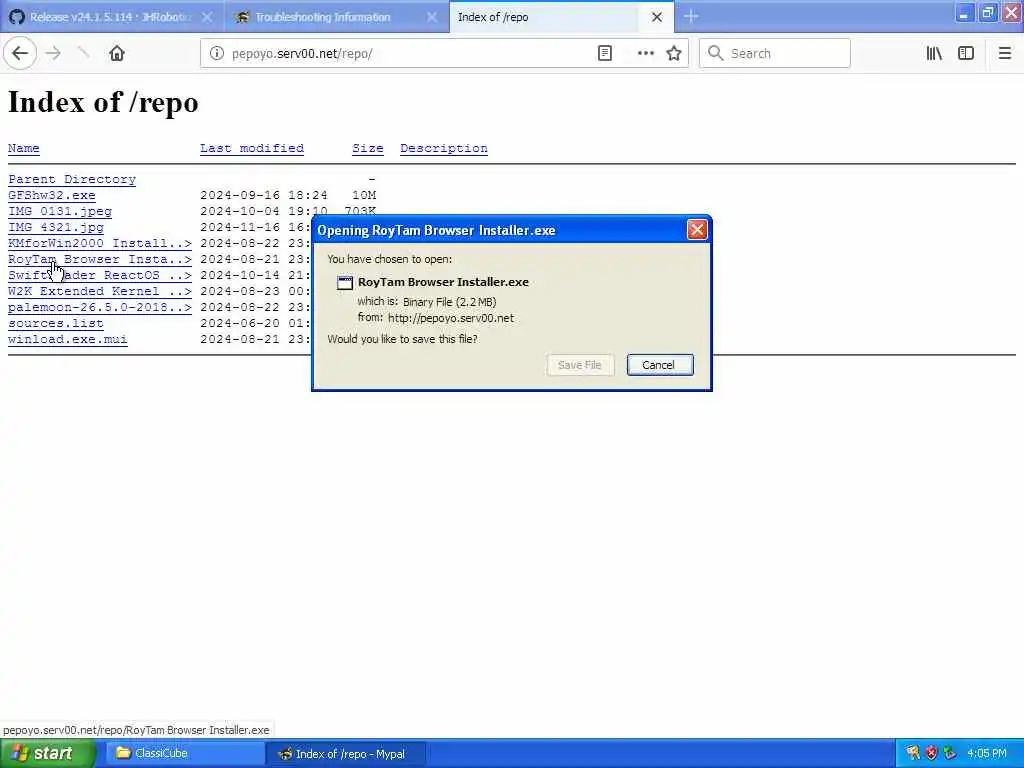The height and width of the screenshot is (768, 1024).
Task: Bookmark this page with the star
Action: pos(674,54)
